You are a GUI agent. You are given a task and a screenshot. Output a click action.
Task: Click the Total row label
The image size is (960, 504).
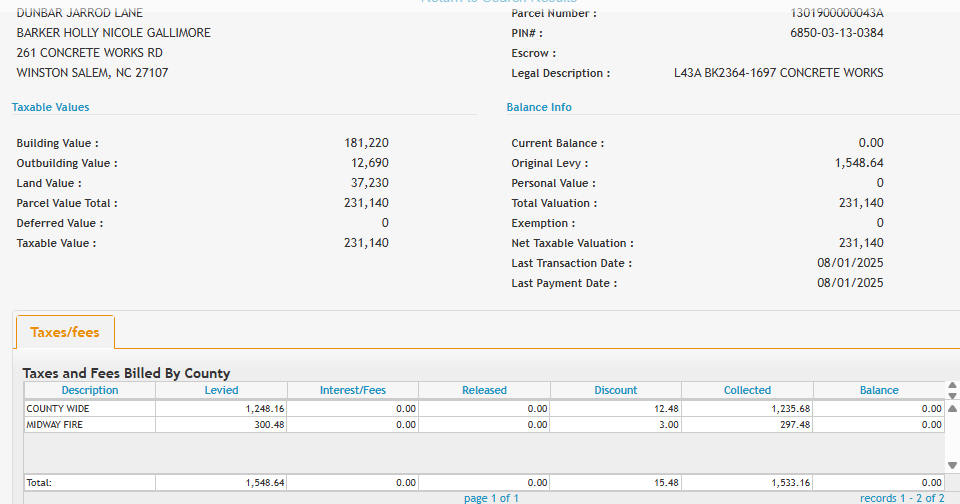coord(39,482)
